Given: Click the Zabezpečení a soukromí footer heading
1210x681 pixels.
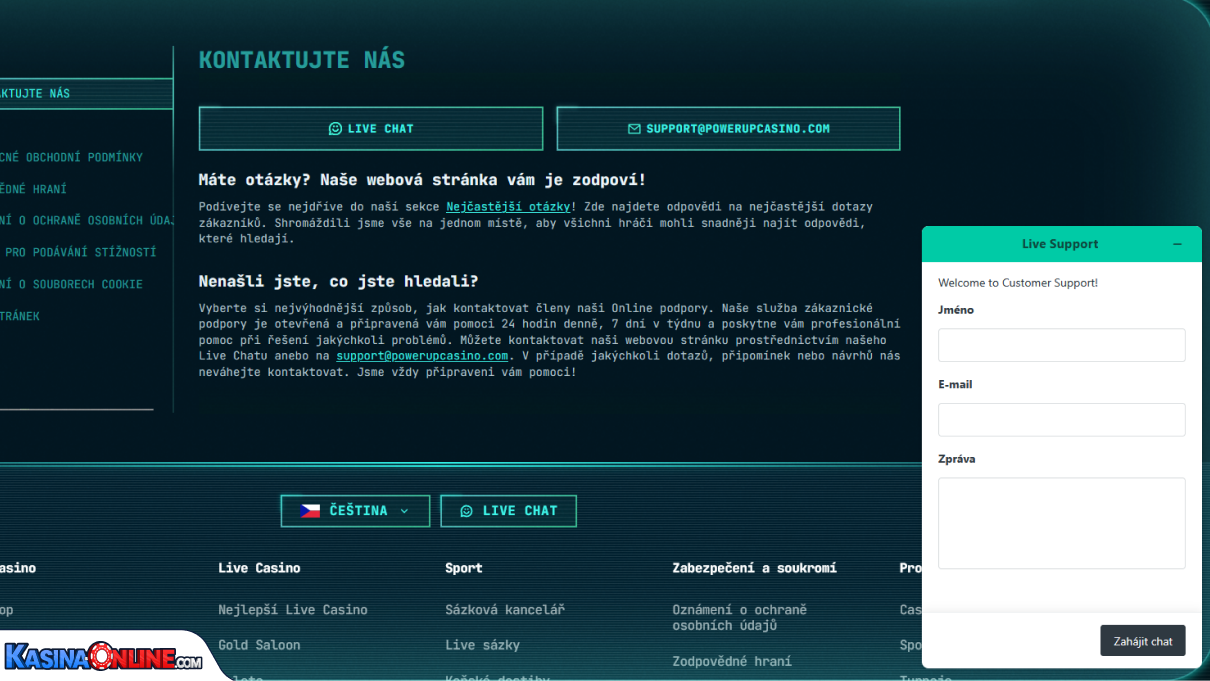Looking at the screenshot, I should coord(754,568).
